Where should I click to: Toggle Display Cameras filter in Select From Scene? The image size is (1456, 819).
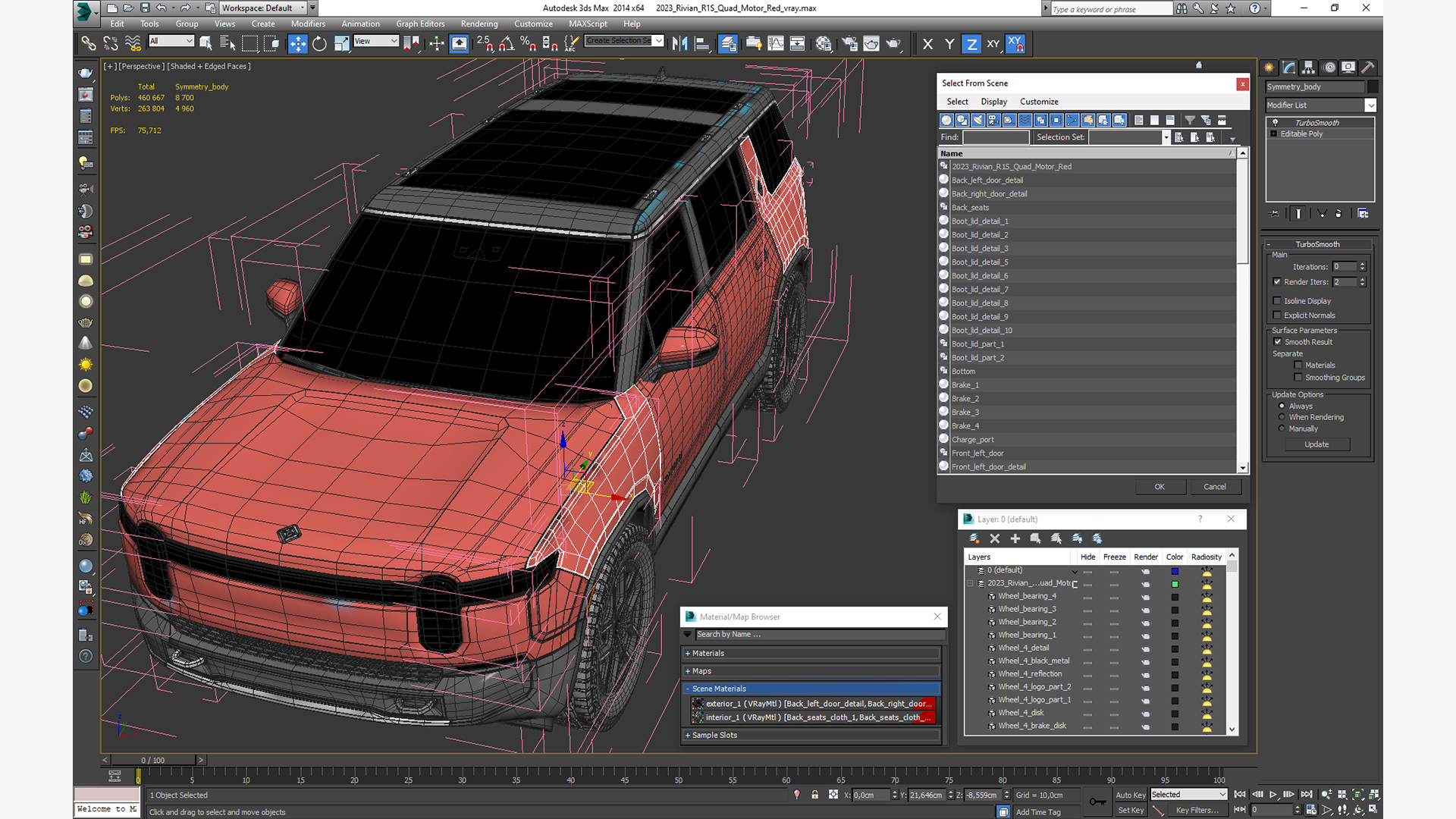click(x=993, y=120)
